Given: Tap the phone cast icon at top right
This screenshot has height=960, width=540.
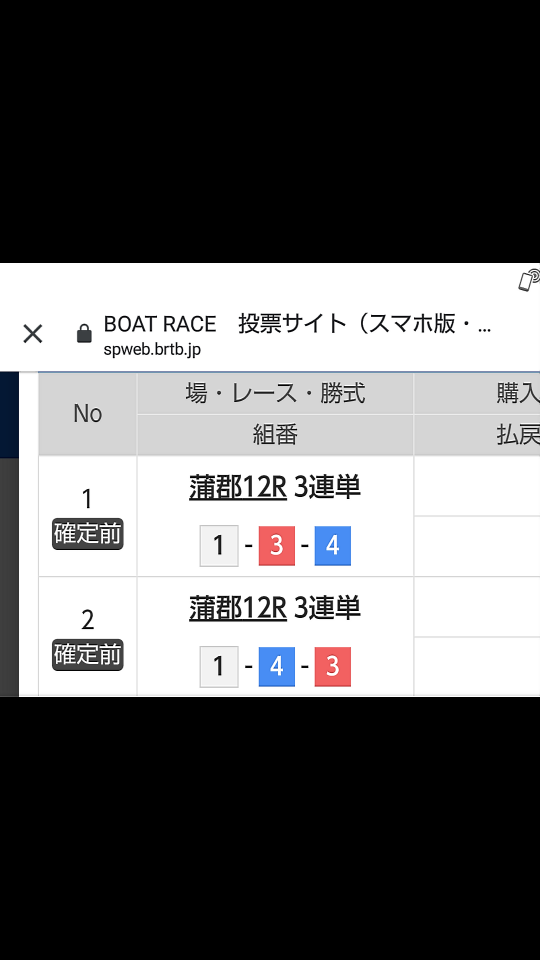Looking at the screenshot, I should (x=528, y=280).
